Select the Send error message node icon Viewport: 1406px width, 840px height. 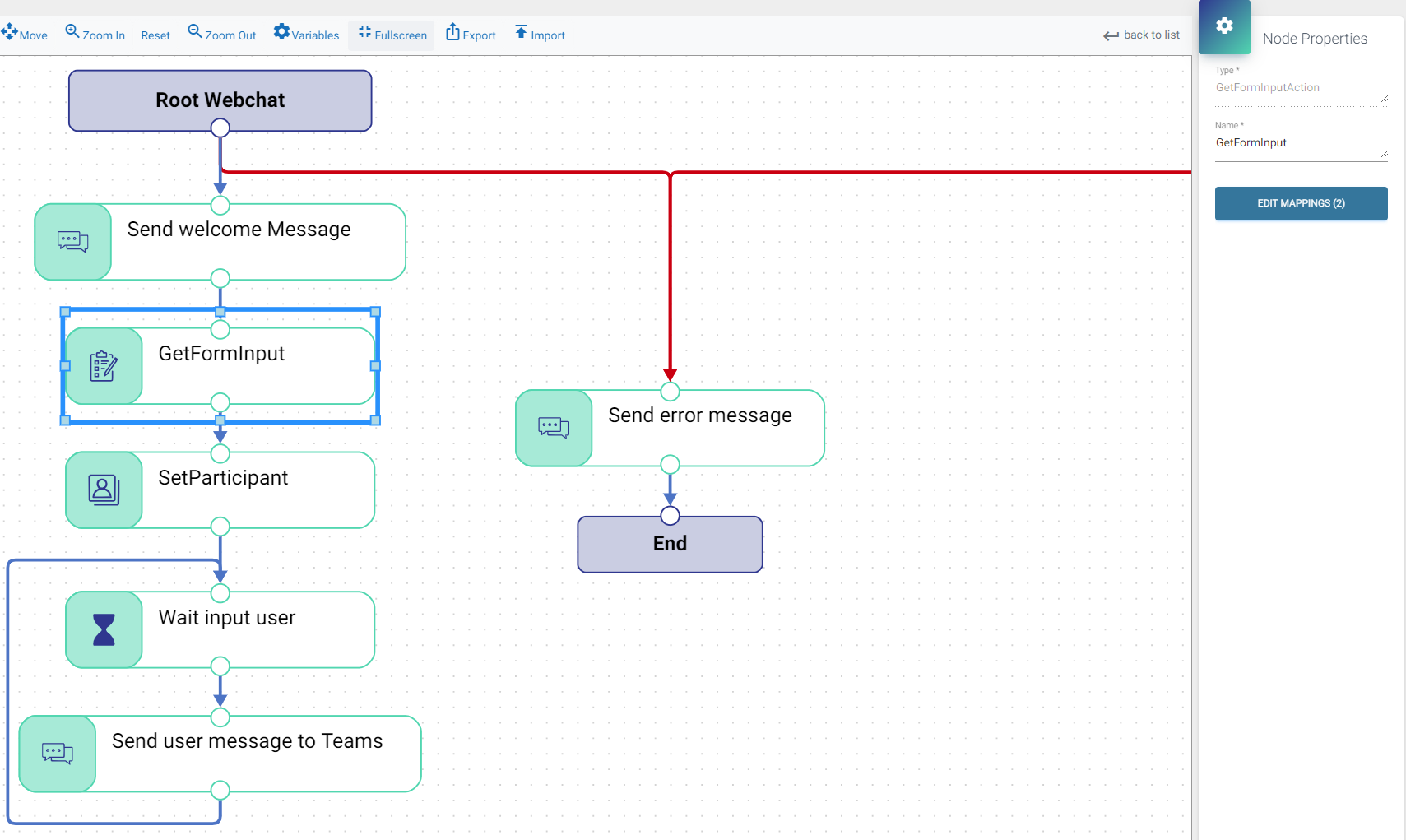coord(554,428)
